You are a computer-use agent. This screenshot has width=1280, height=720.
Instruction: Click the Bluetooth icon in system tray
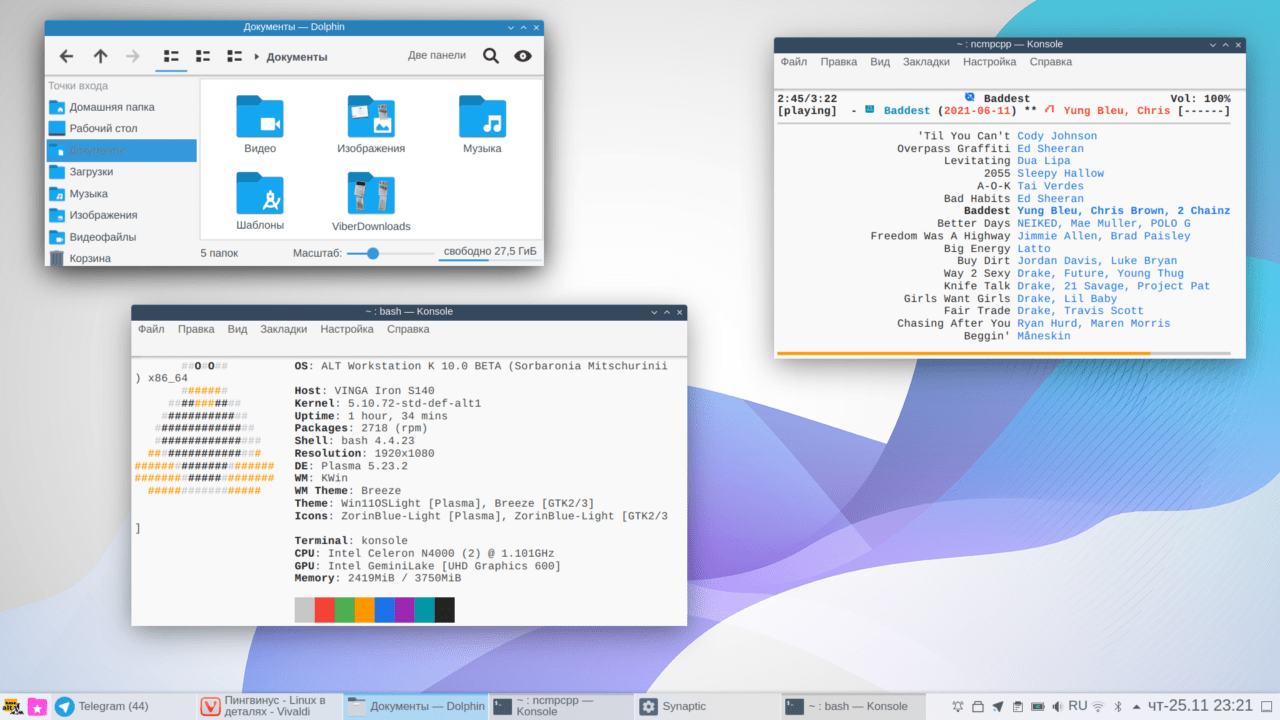(x=1119, y=706)
